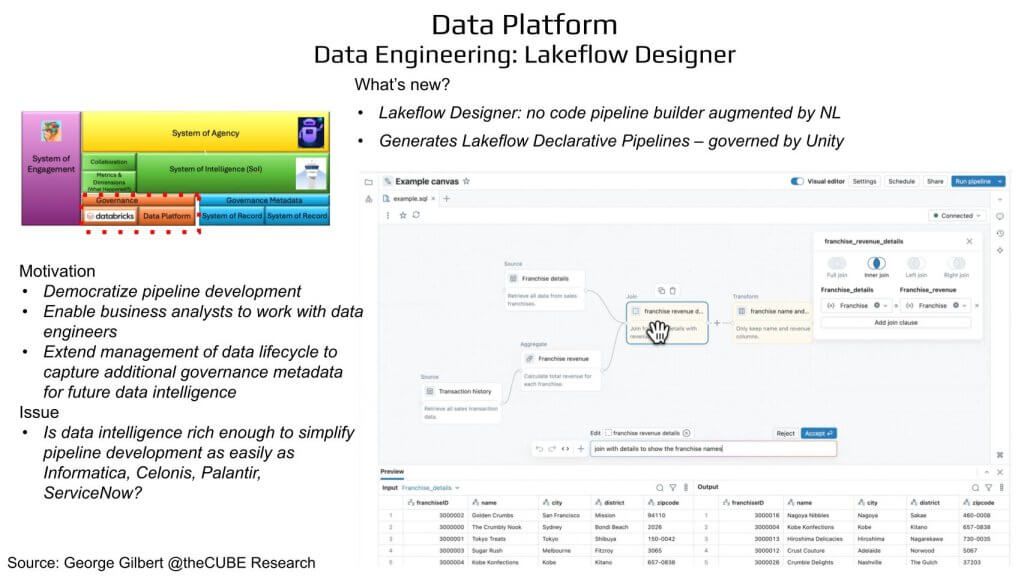Click the Input zipcode column header
The width and height of the screenshot is (1024, 576).
(667, 503)
